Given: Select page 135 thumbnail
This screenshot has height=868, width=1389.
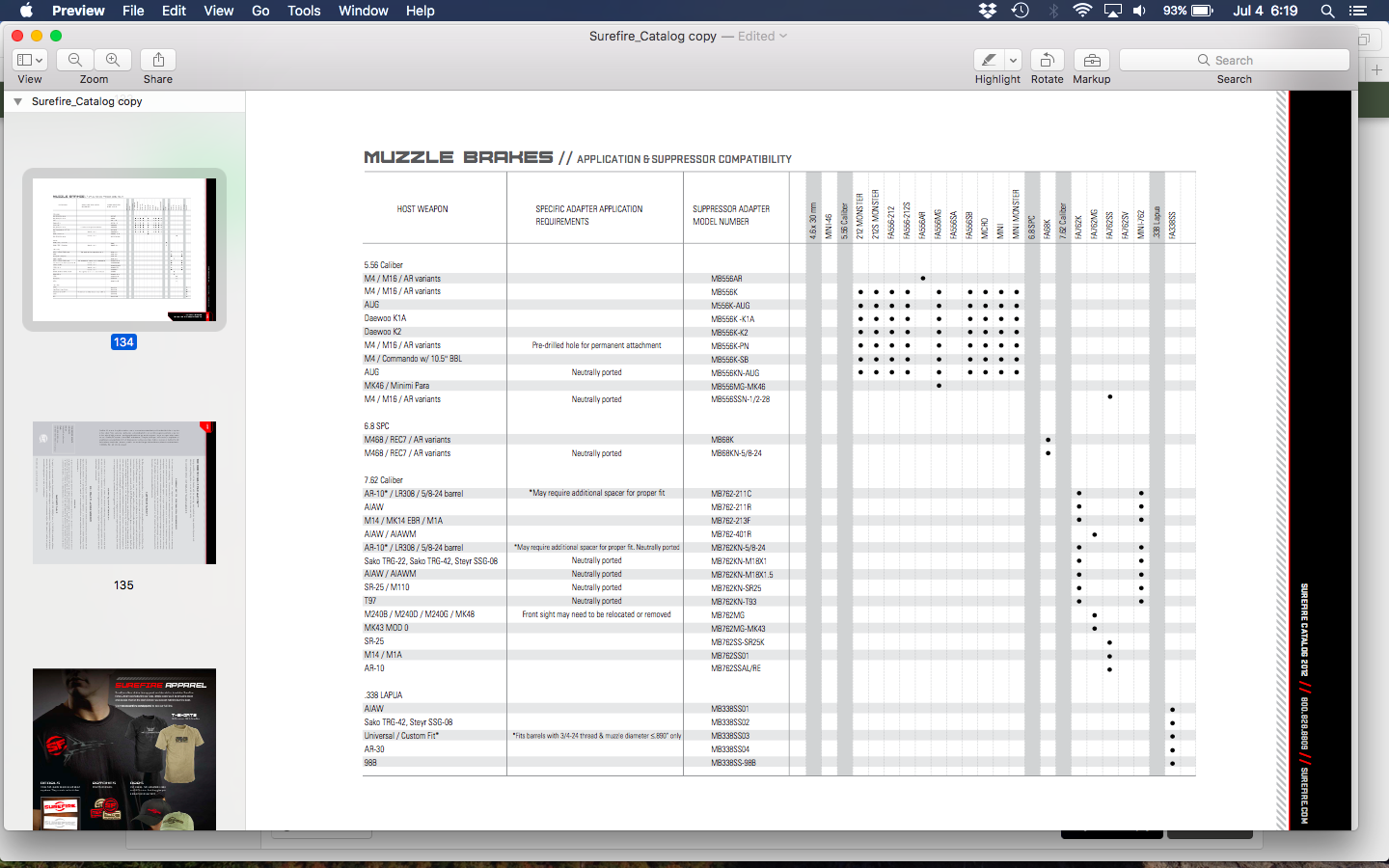Looking at the screenshot, I should pos(124,493).
